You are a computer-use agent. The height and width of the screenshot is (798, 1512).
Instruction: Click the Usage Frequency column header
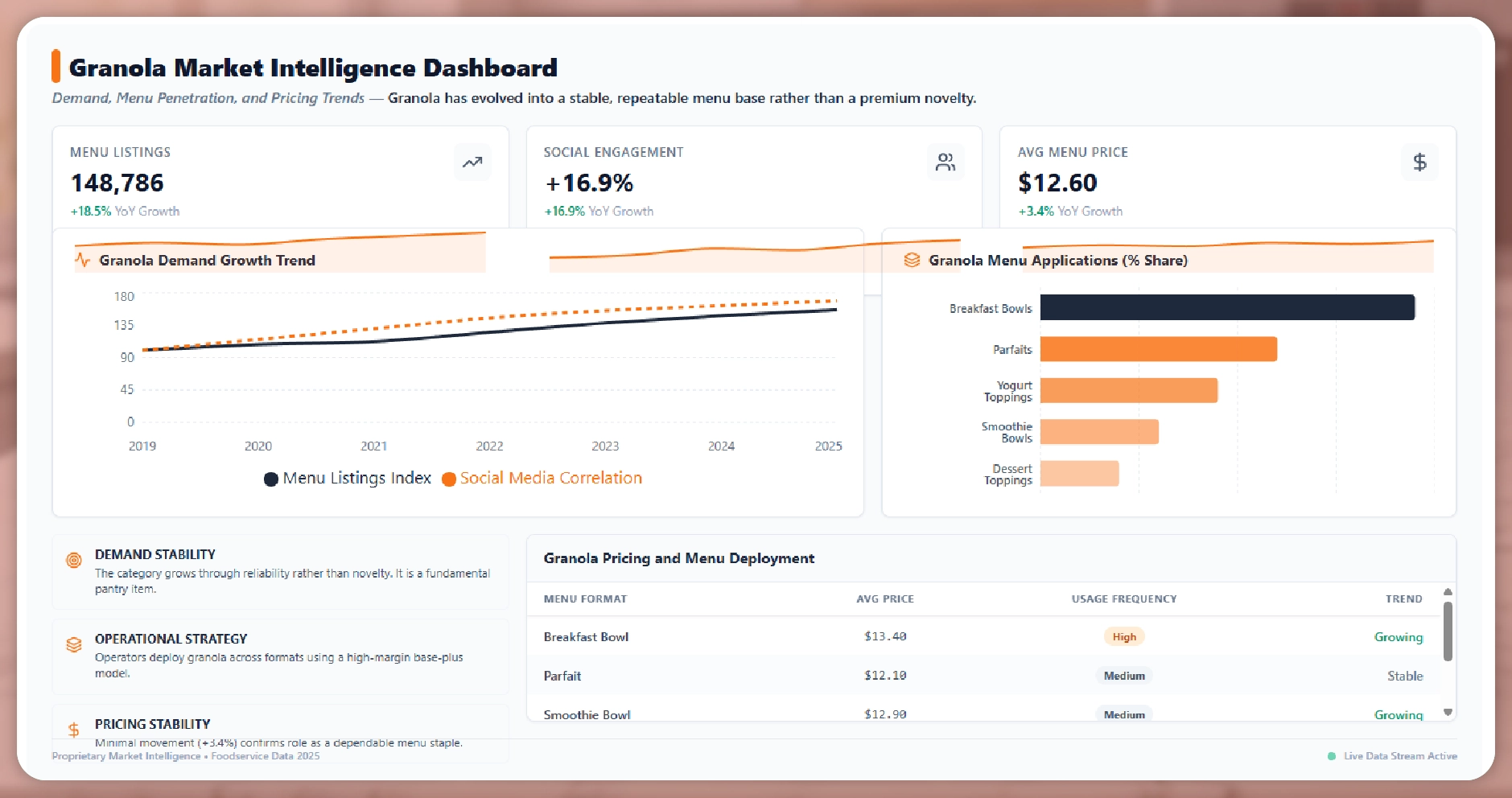(1123, 599)
